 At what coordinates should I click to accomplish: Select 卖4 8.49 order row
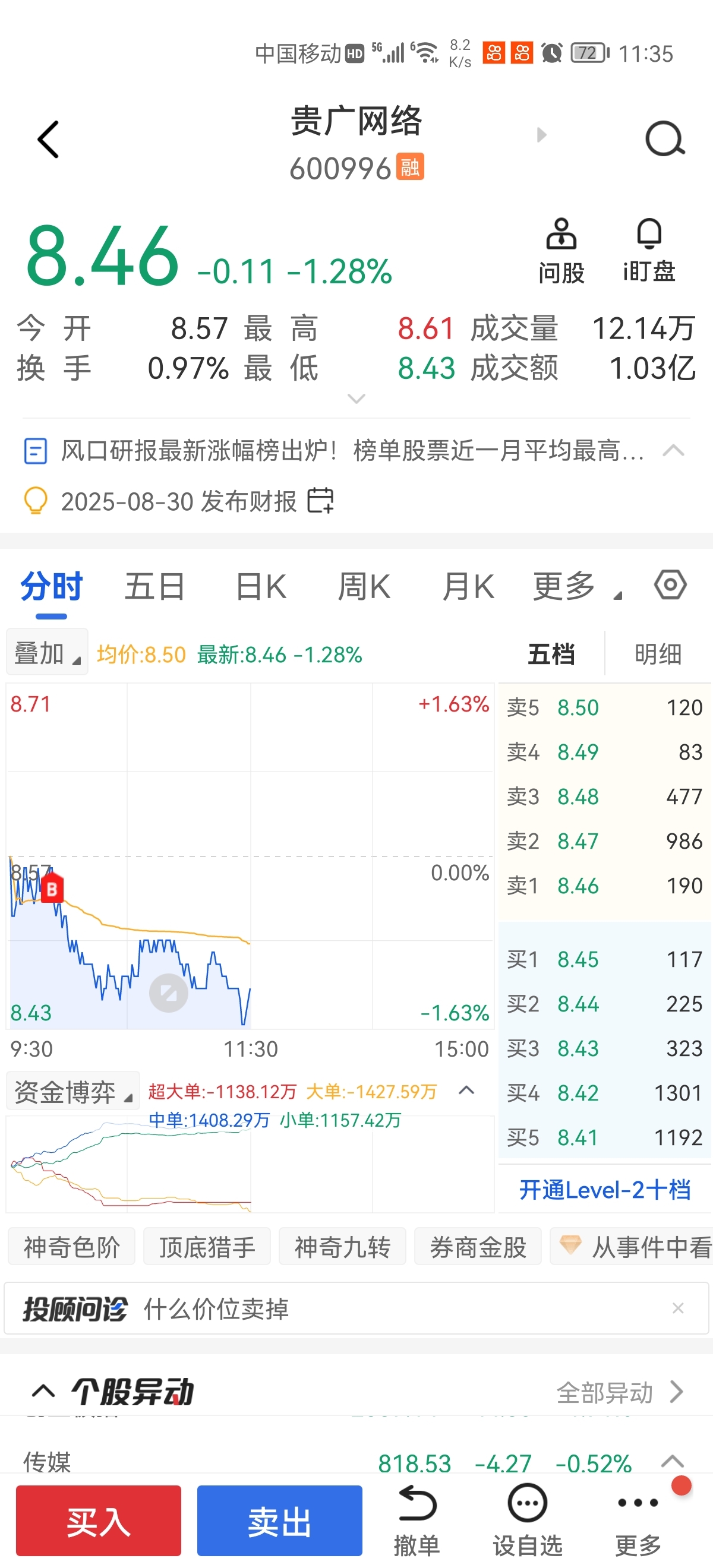pyautogui.click(x=605, y=752)
